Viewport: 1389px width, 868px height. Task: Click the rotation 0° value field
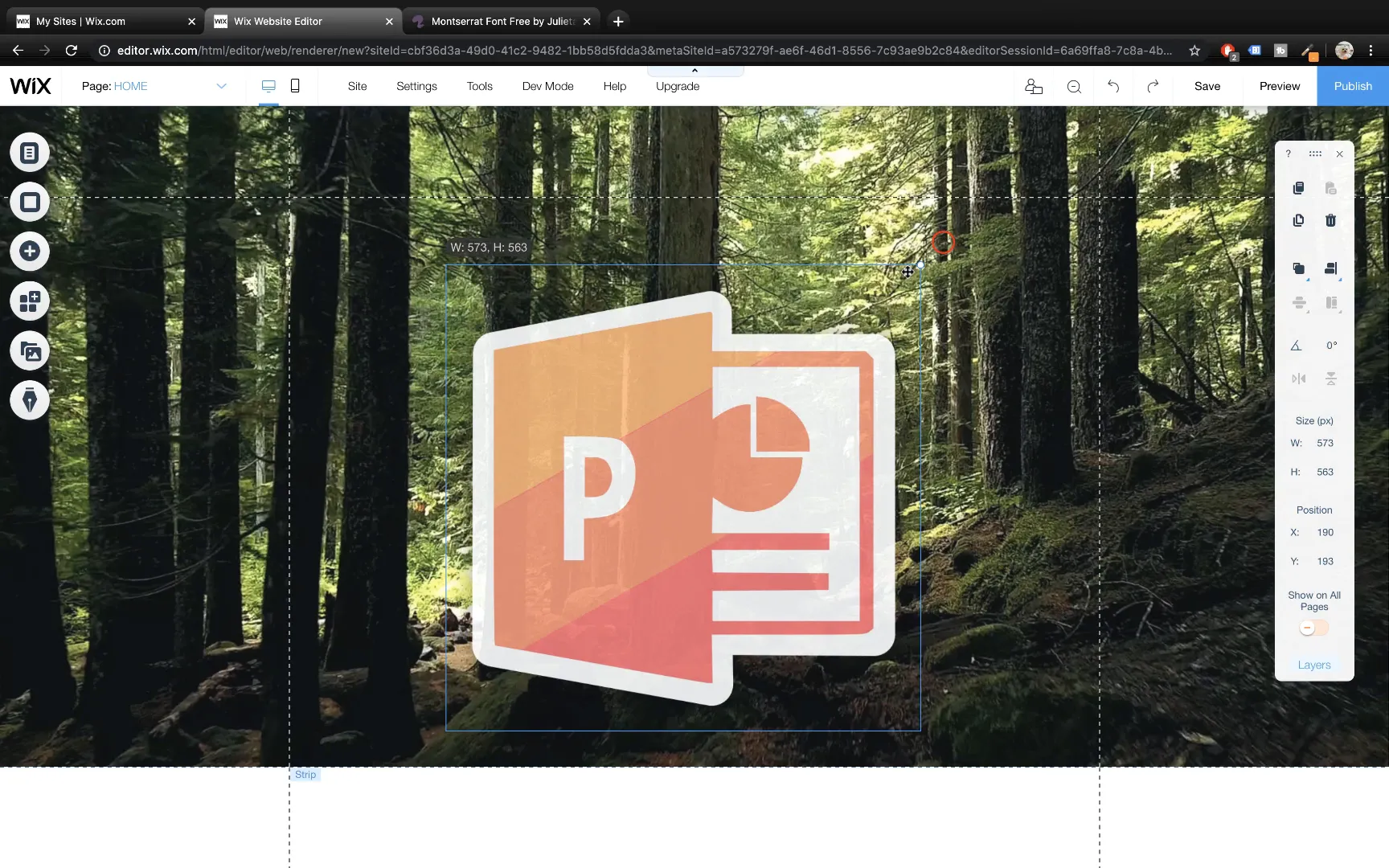(x=1331, y=346)
